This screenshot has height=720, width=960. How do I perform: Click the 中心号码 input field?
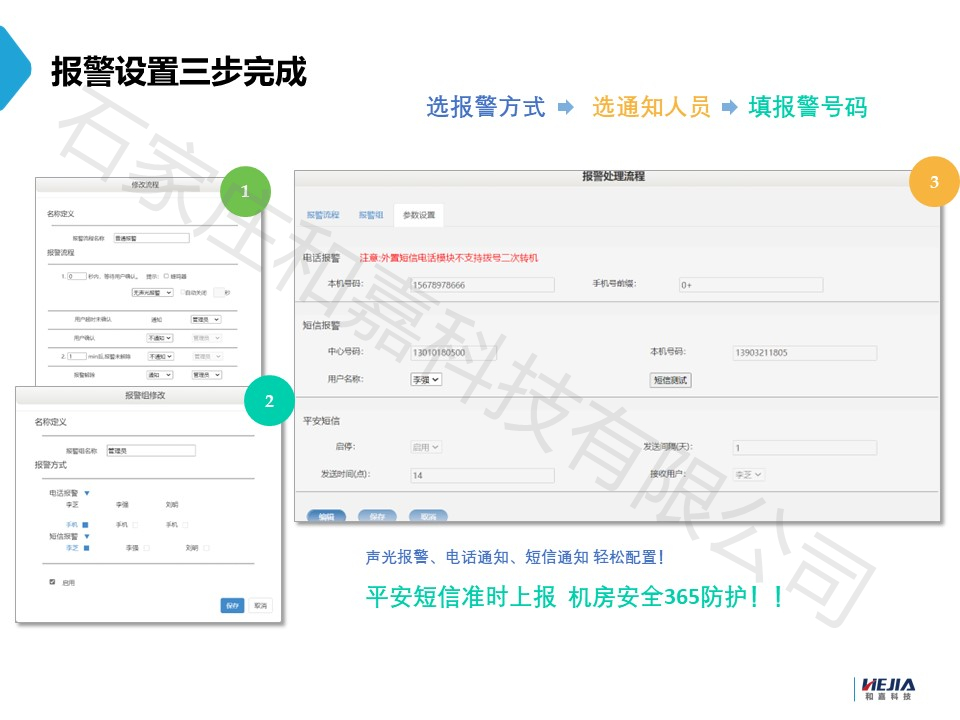[481, 353]
